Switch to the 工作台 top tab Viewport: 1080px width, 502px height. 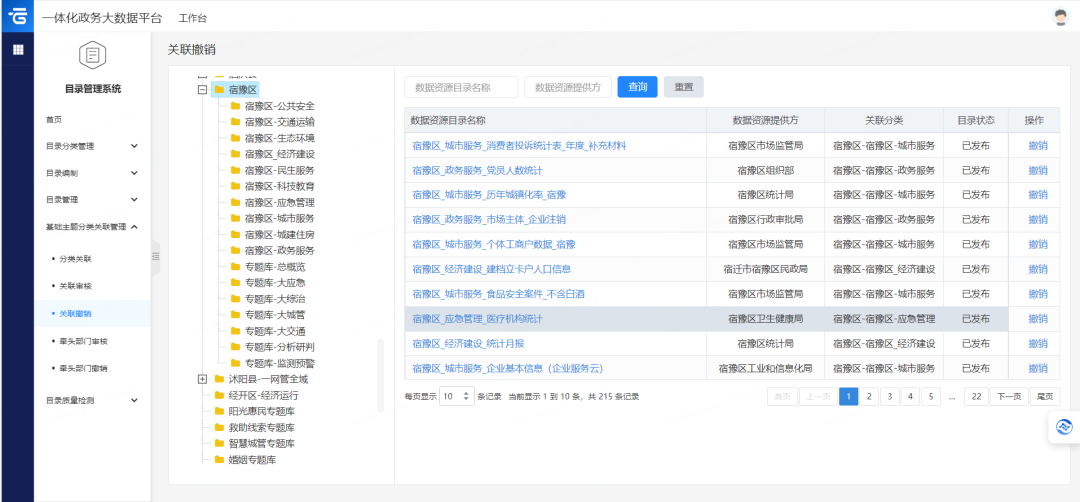[193, 19]
